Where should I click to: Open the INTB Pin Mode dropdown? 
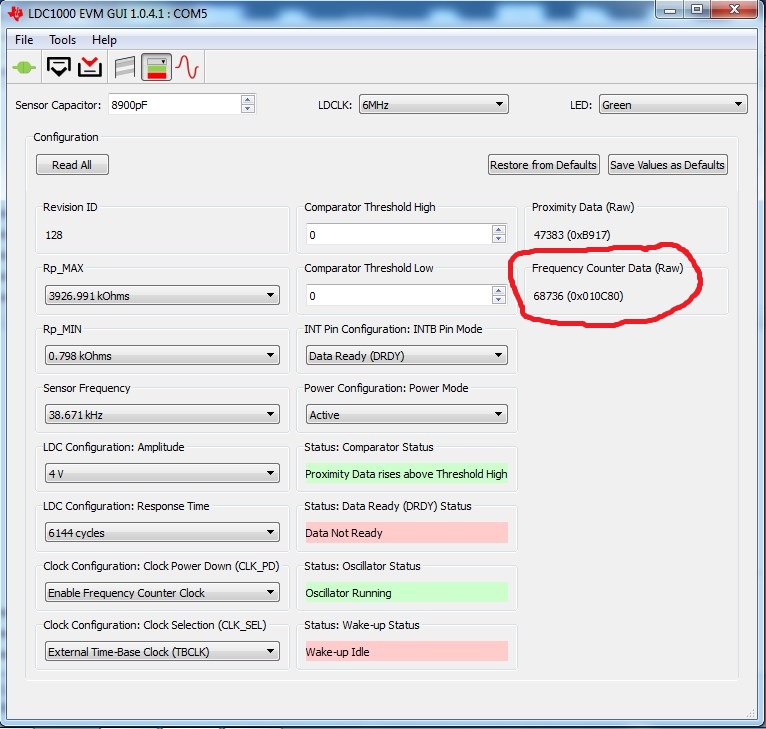[x=406, y=355]
